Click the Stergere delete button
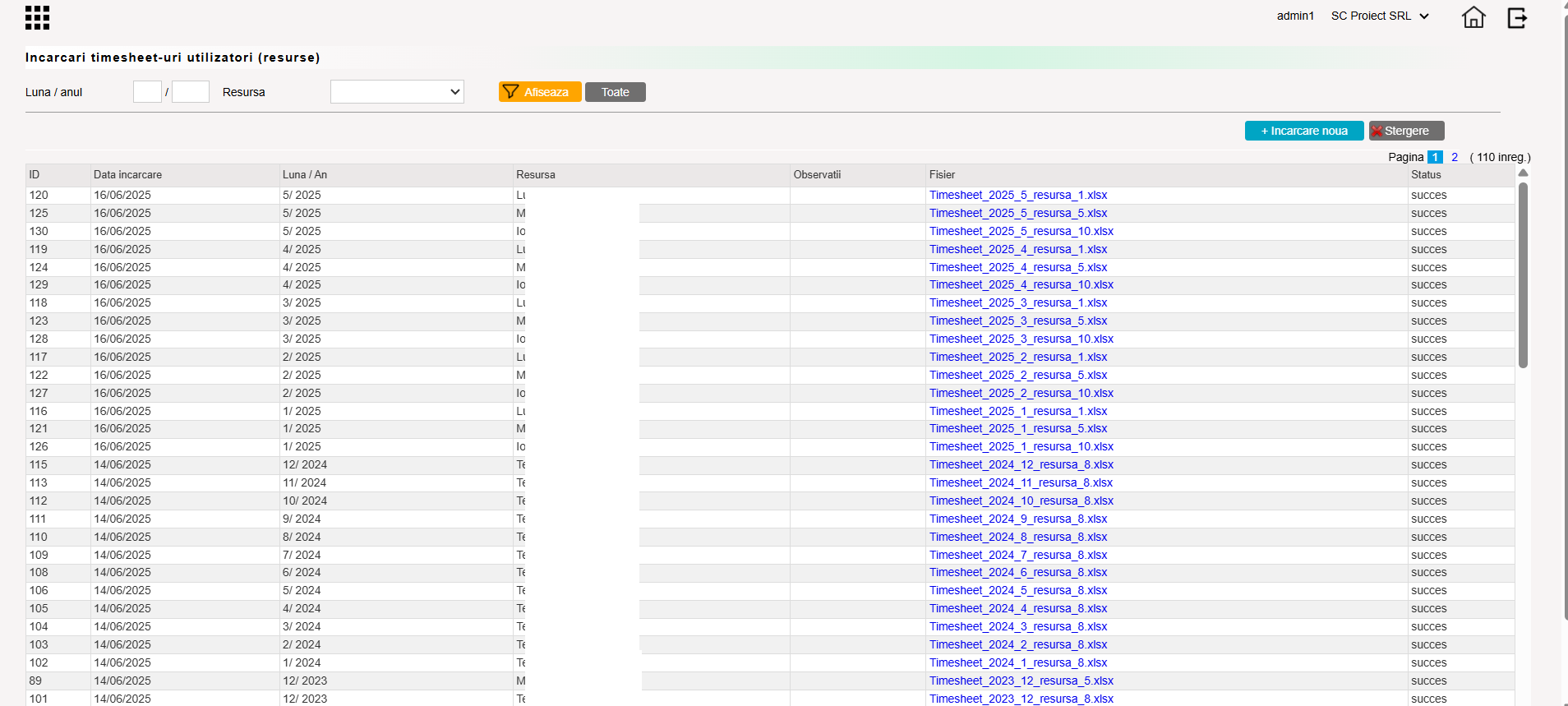1568x706 pixels. coord(1406,131)
